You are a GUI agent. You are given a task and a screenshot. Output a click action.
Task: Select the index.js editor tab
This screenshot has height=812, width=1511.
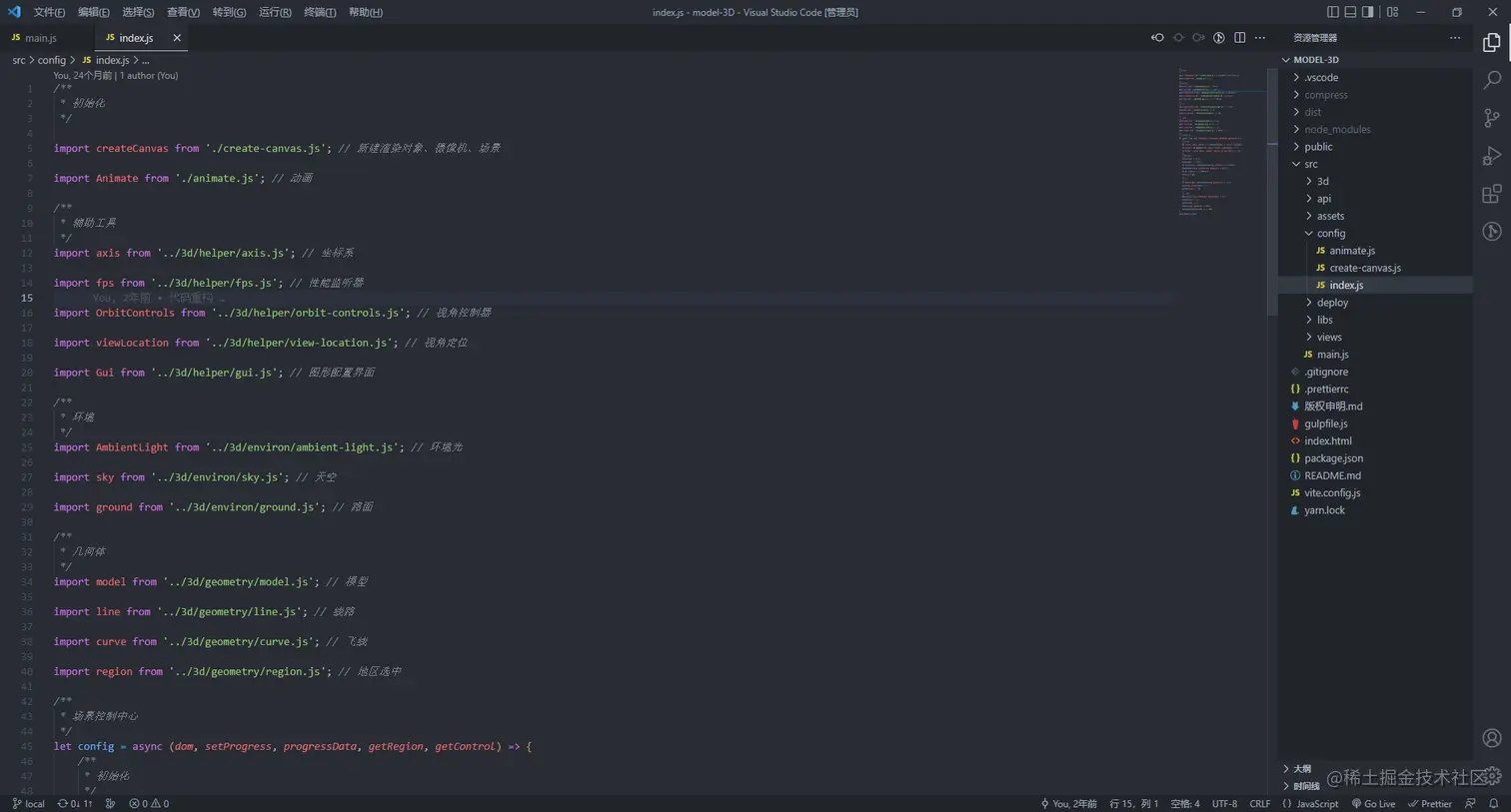pyautogui.click(x=141, y=38)
